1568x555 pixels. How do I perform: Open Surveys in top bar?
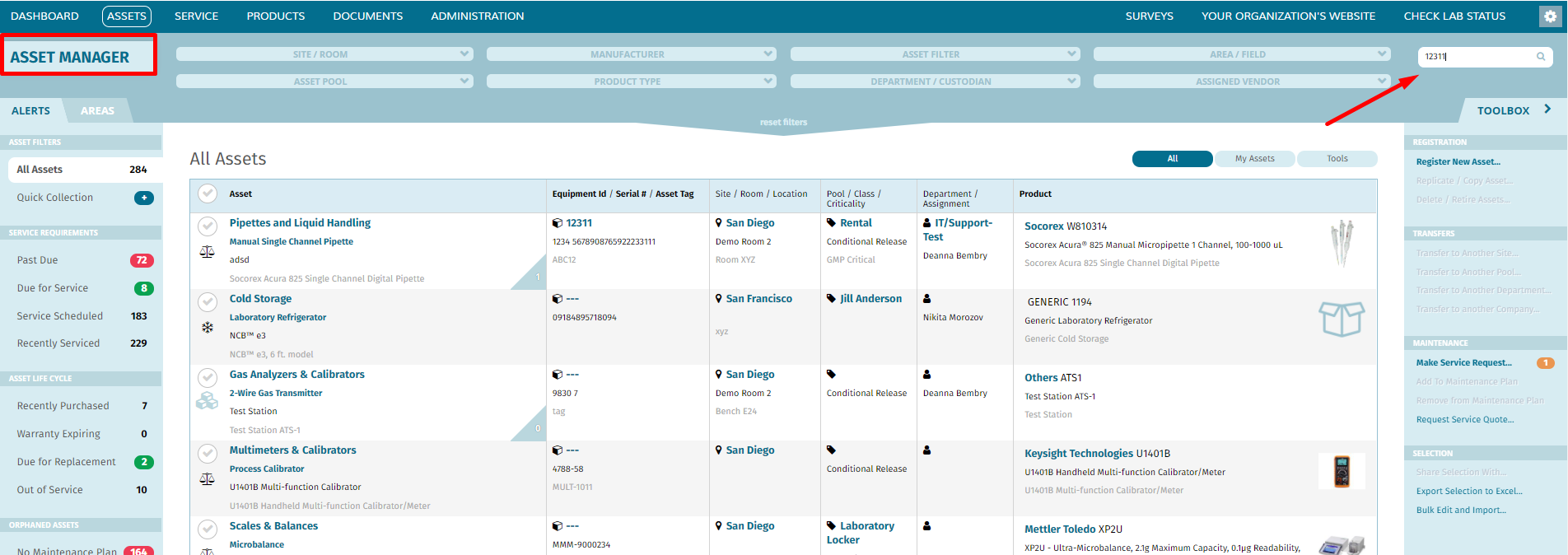click(1150, 16)
